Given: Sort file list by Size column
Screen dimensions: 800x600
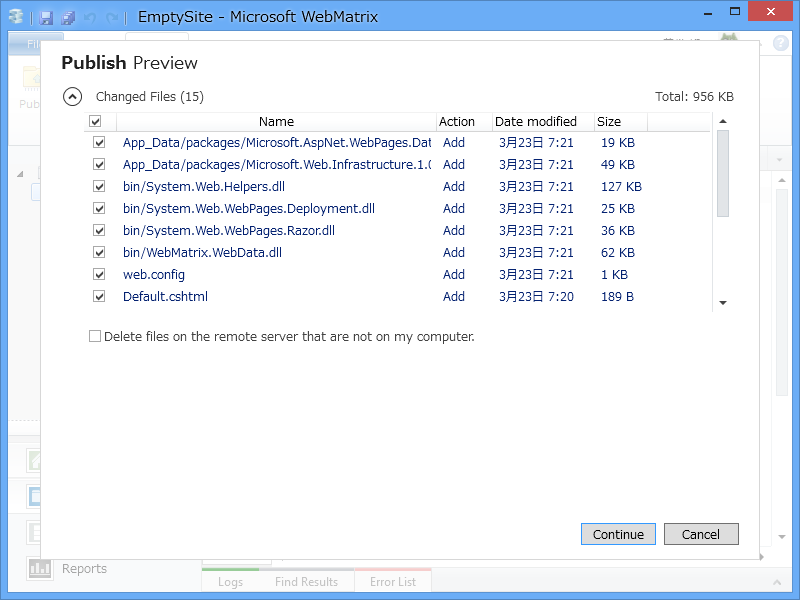Looking at the screenshot, I should [x=621, y=121].
